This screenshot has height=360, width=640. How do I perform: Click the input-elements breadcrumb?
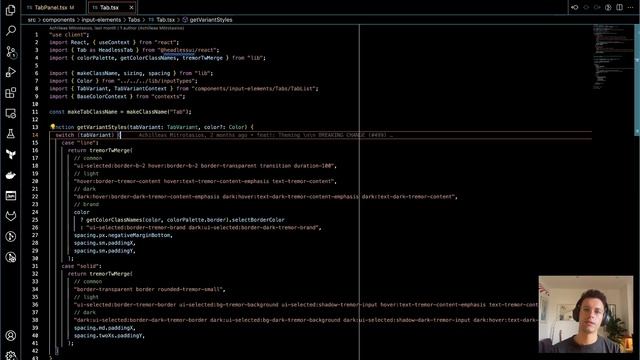pos(101,20)
